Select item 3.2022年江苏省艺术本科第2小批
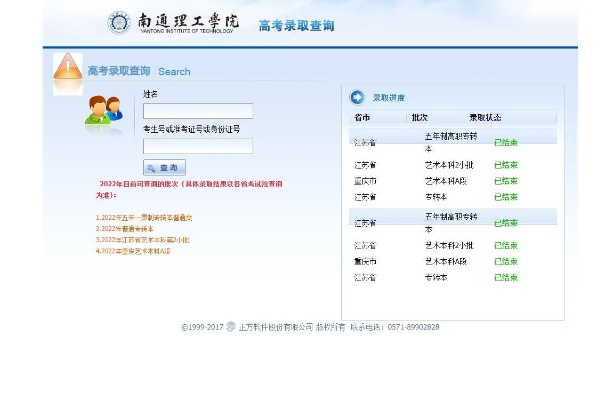 [x=142, y=240]
